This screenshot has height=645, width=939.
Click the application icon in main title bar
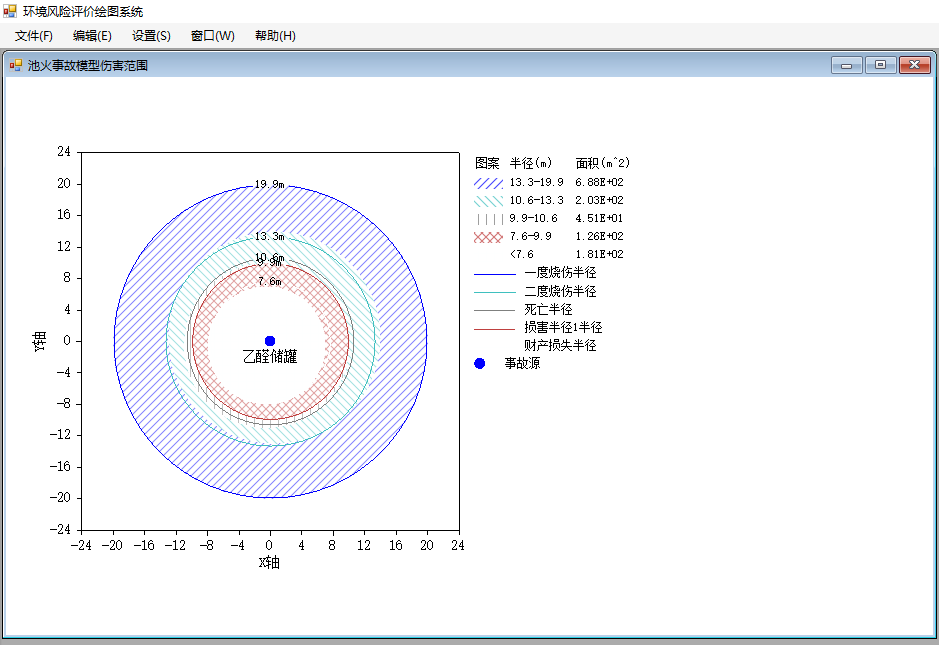pos(10,11)
